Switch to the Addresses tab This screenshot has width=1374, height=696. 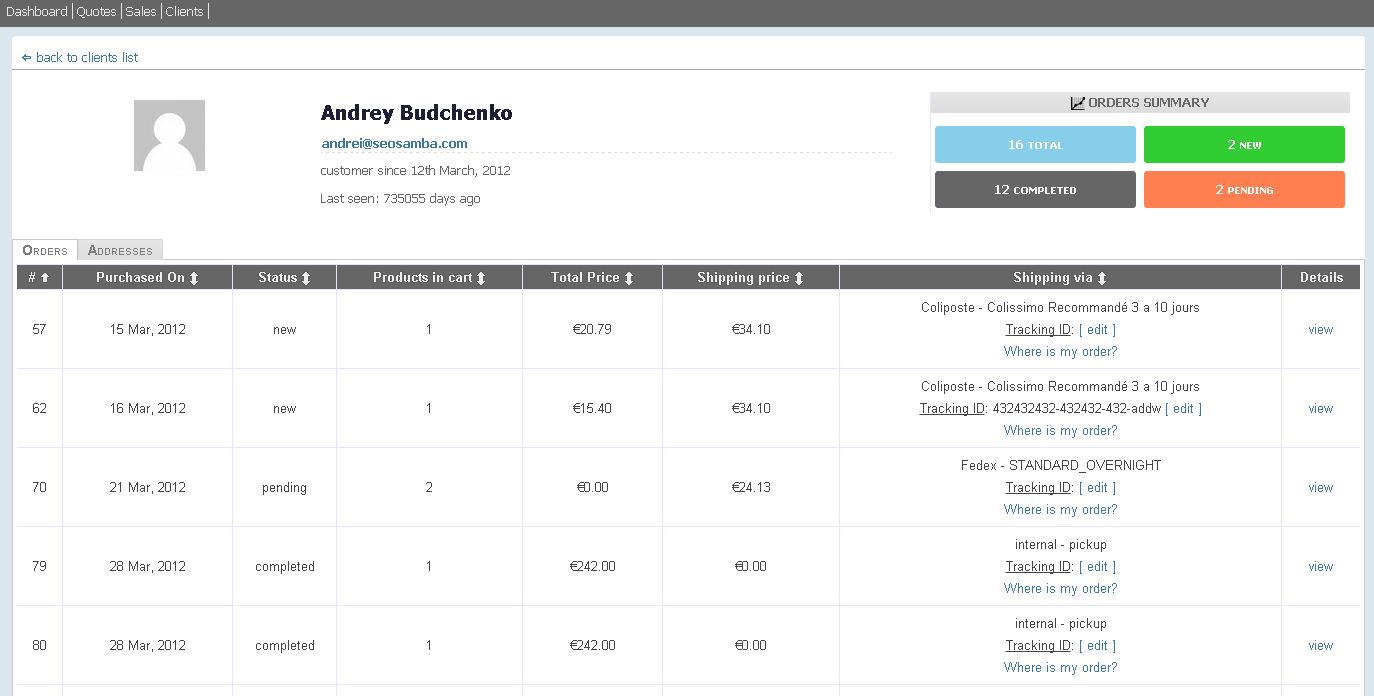tap(120, 250)
